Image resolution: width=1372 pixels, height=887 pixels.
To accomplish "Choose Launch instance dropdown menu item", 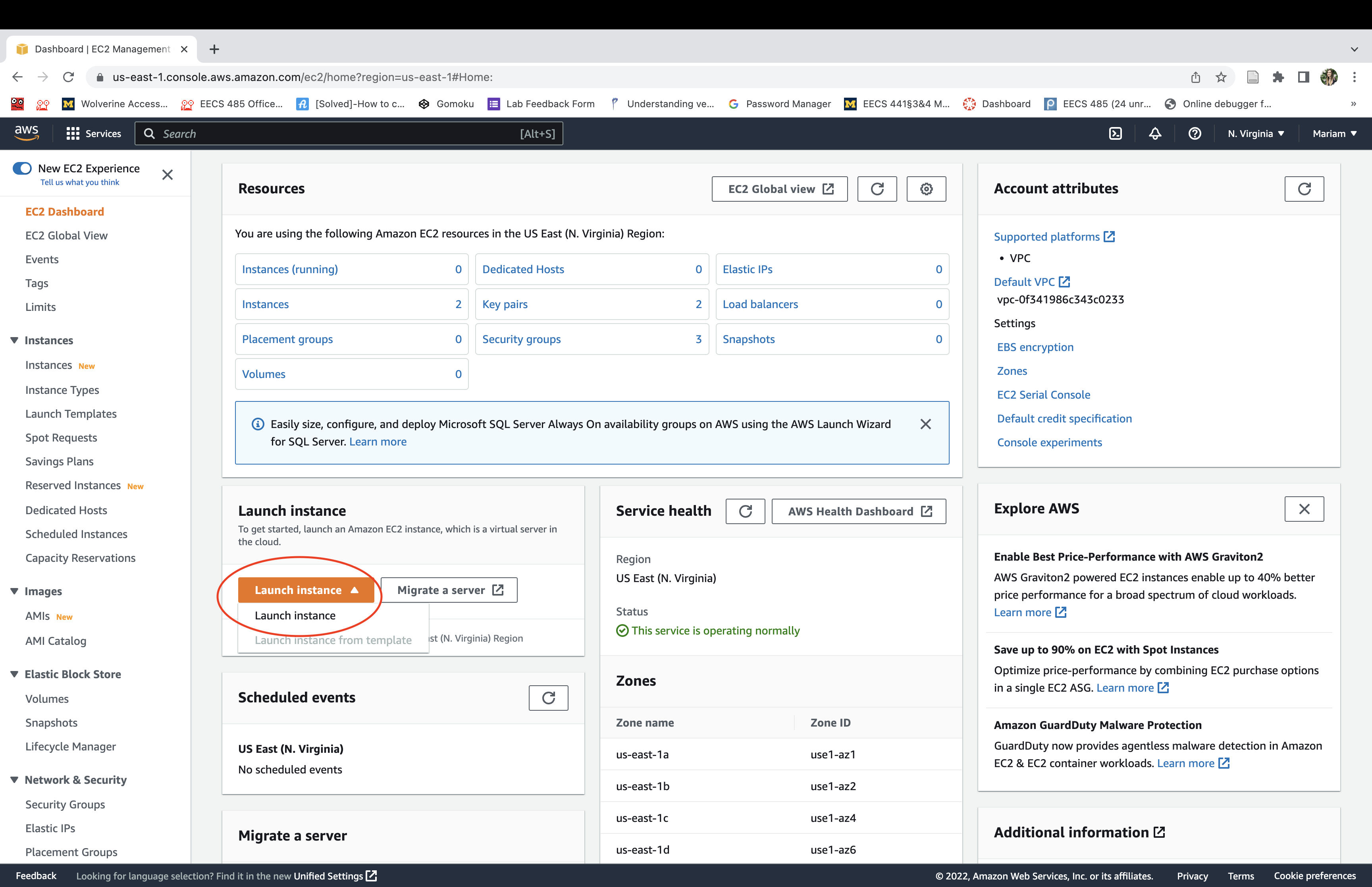I will (x=295, y=615).
